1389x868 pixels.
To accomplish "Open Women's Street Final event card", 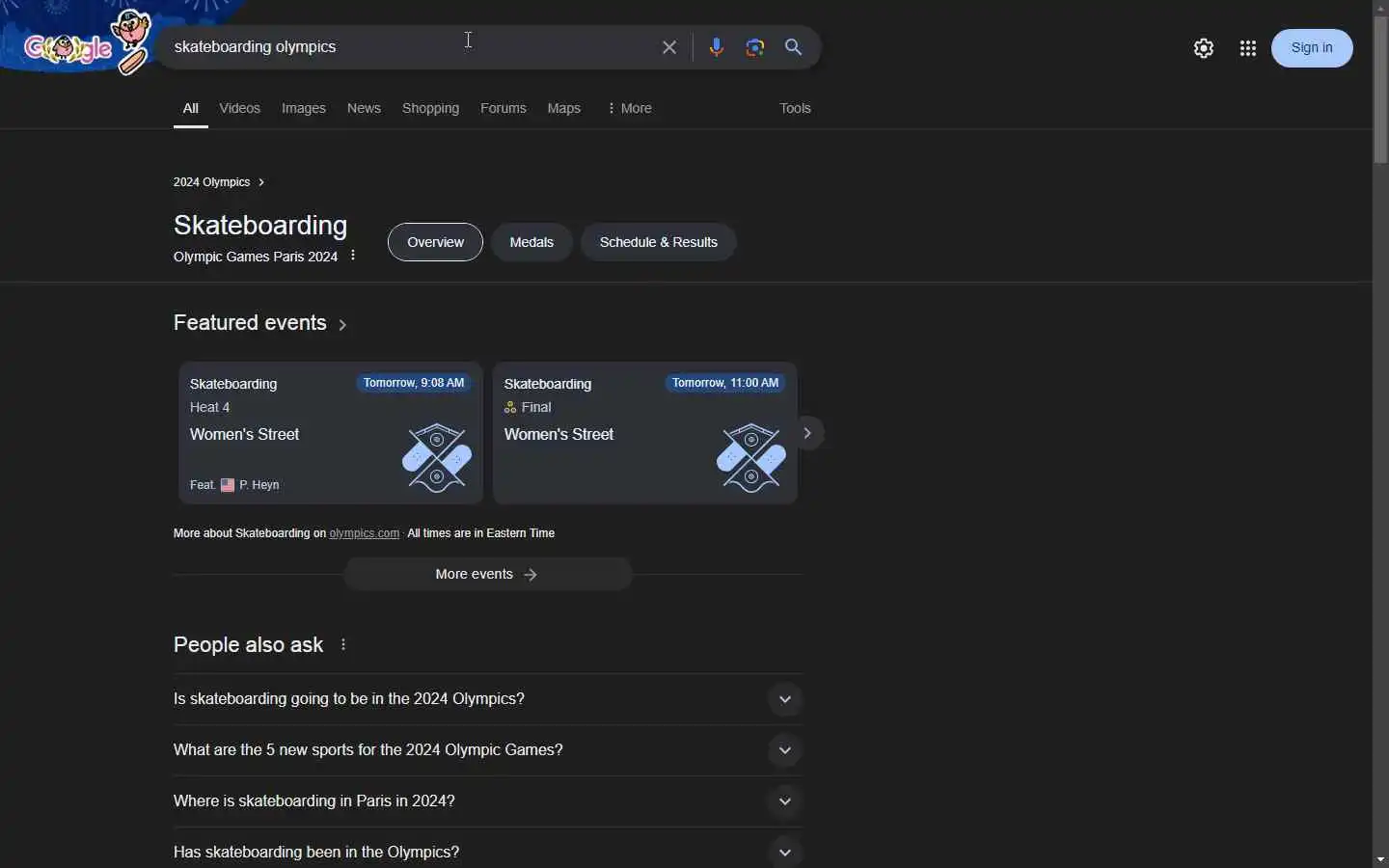I will pos(645,433).
